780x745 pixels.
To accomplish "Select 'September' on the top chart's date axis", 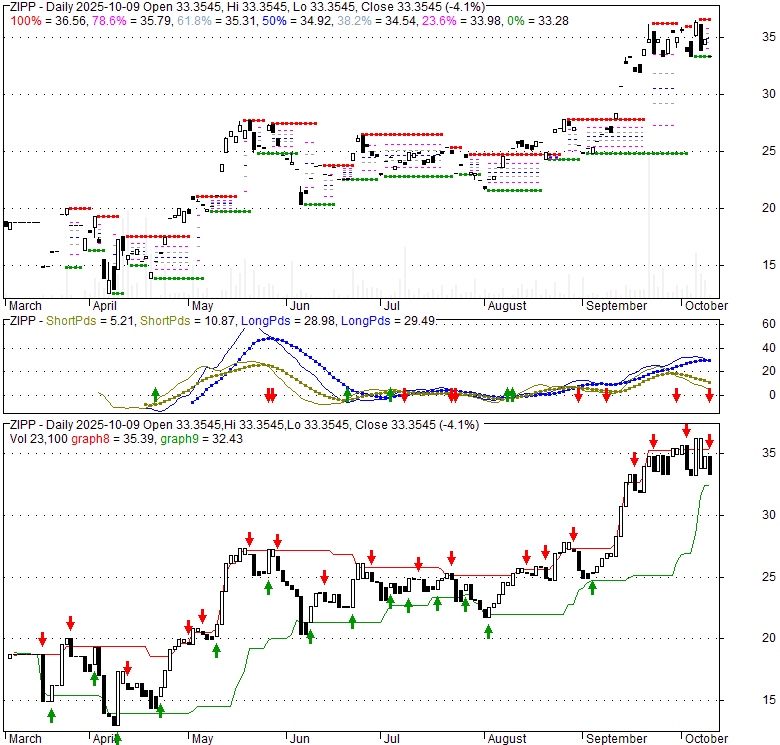I will click(616, 306).
